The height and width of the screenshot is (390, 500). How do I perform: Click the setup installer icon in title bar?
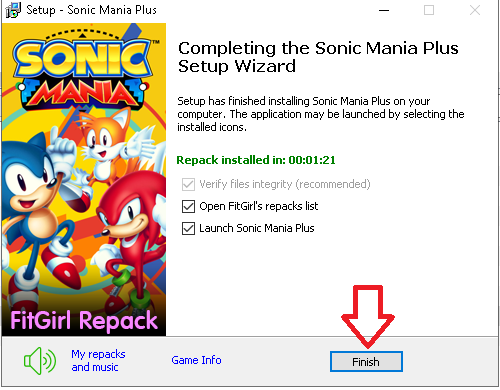13,10
